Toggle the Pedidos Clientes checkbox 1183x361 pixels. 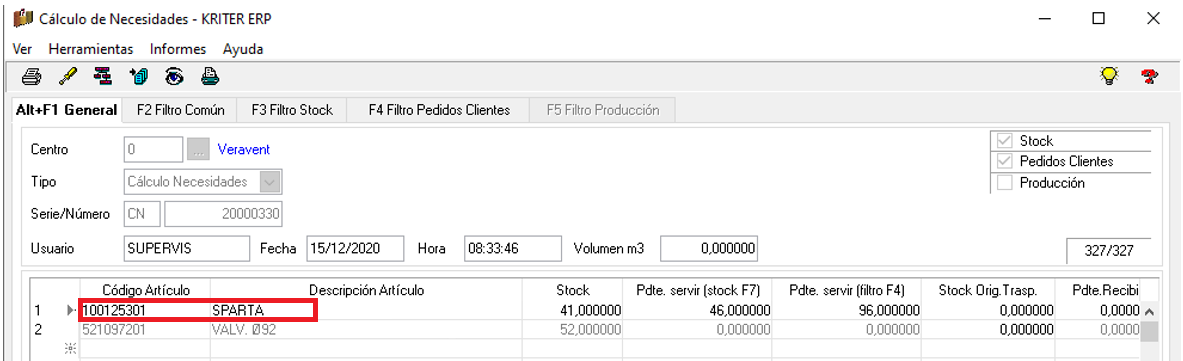(x=1003, y=162)
